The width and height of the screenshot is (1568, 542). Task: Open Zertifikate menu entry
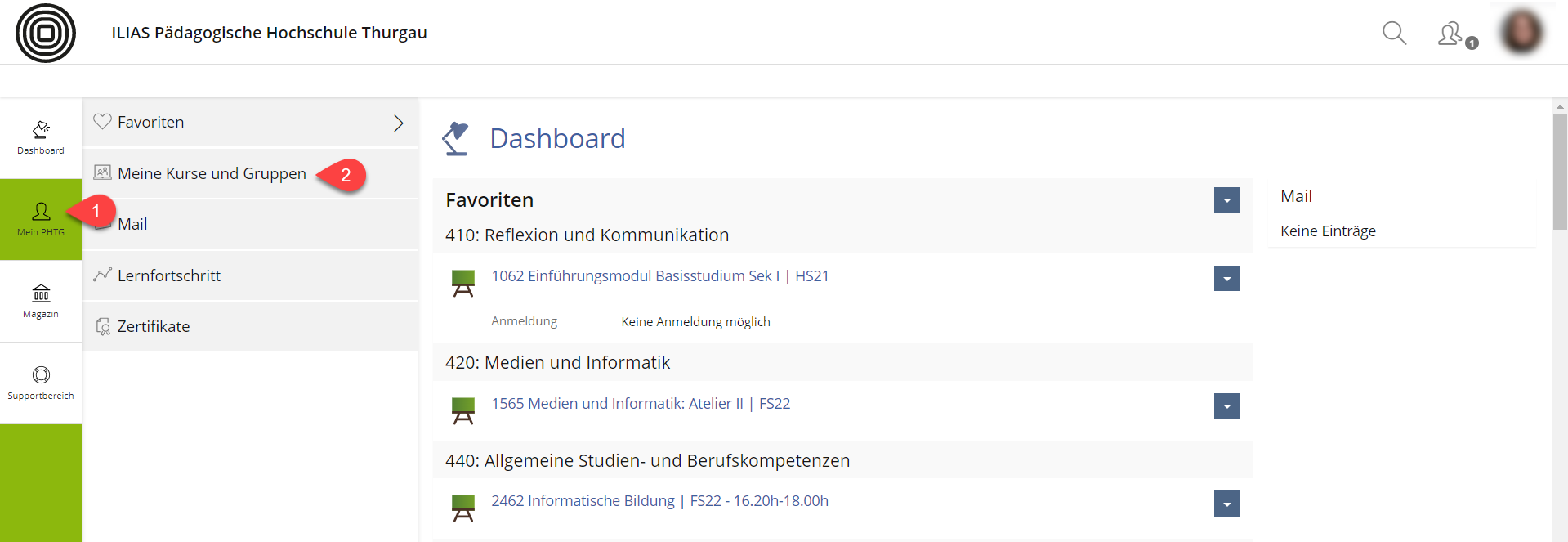154,326
